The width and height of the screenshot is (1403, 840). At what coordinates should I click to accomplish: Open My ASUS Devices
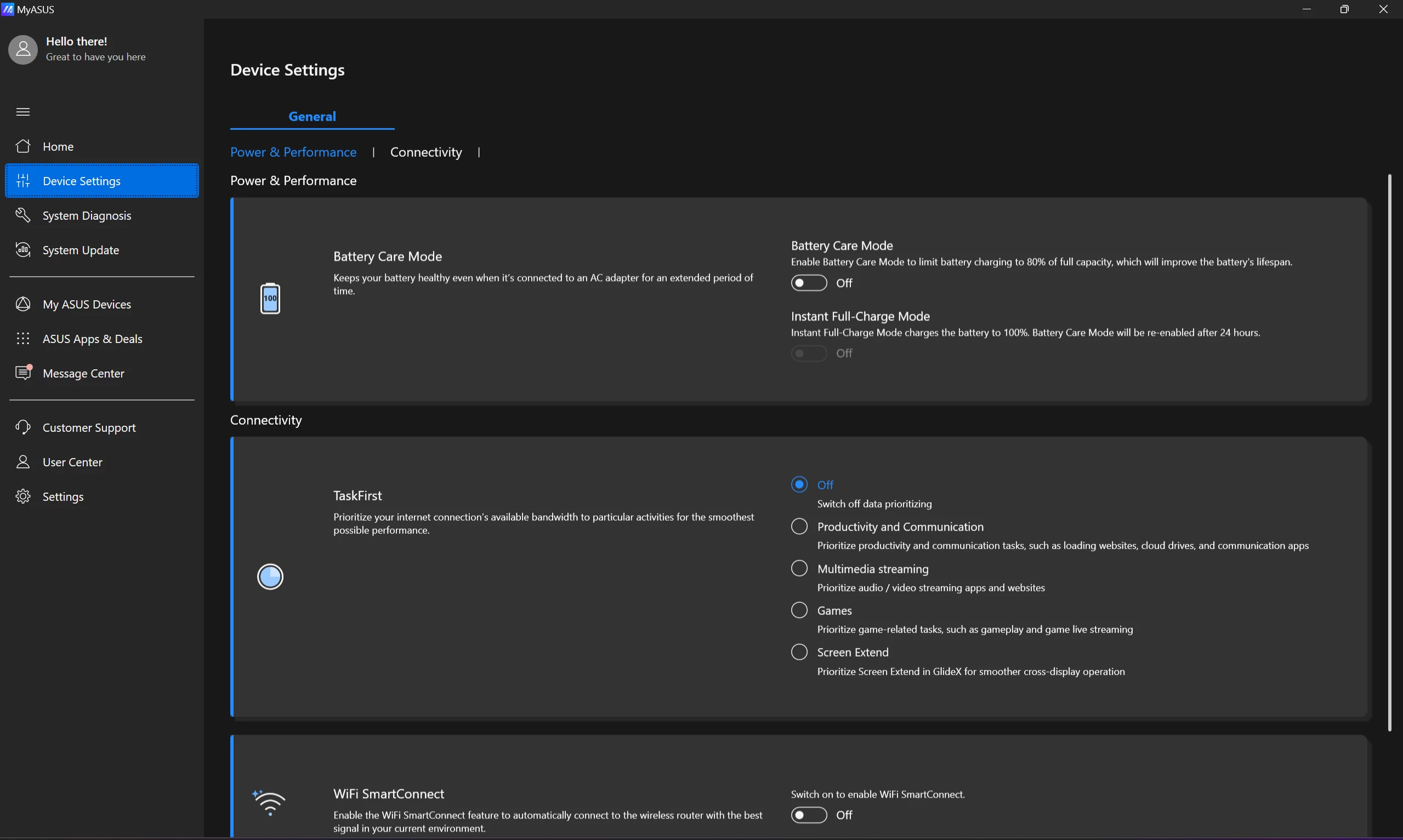(x=87, y=305)
